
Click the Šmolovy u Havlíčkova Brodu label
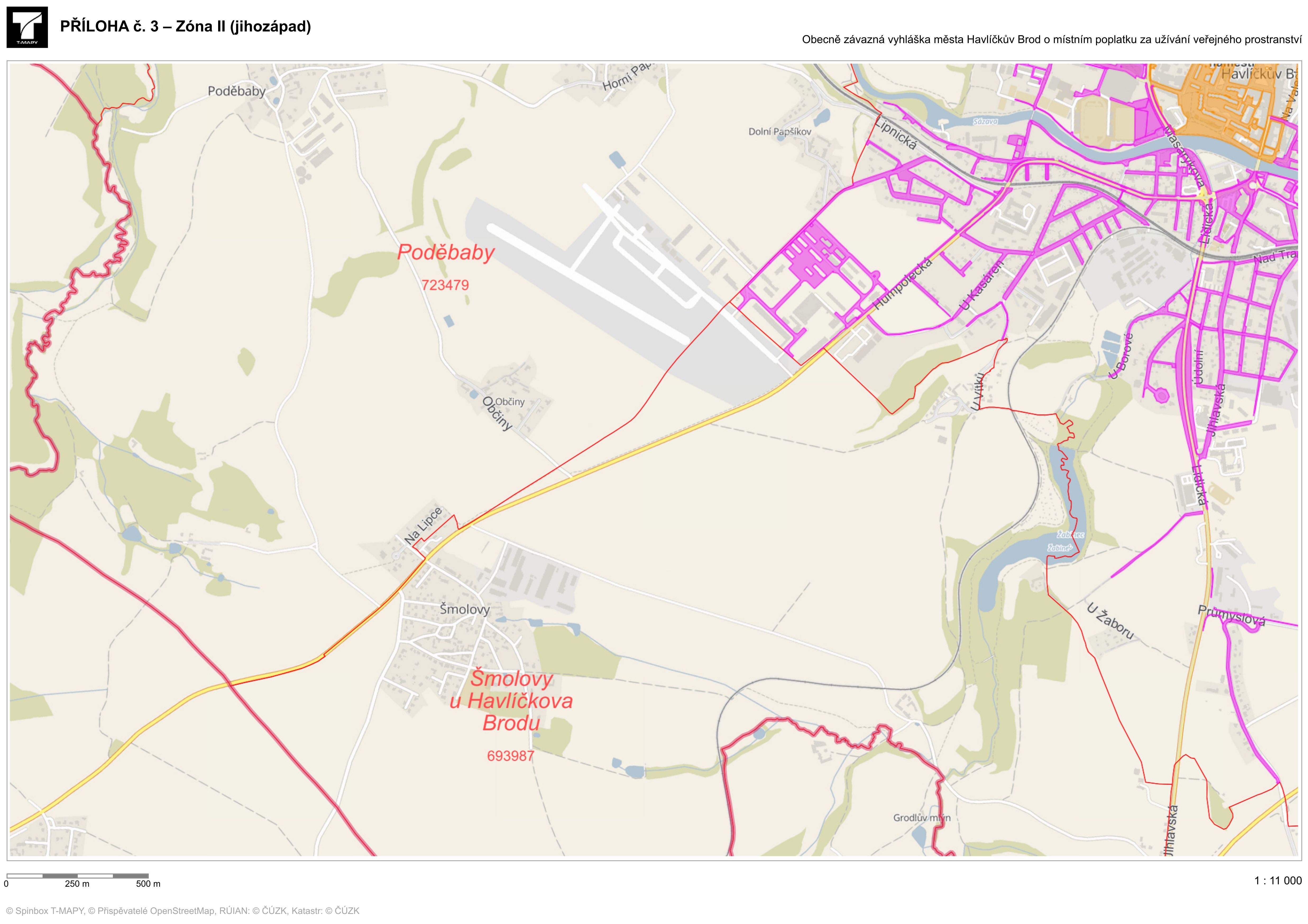tap(511, 701)
